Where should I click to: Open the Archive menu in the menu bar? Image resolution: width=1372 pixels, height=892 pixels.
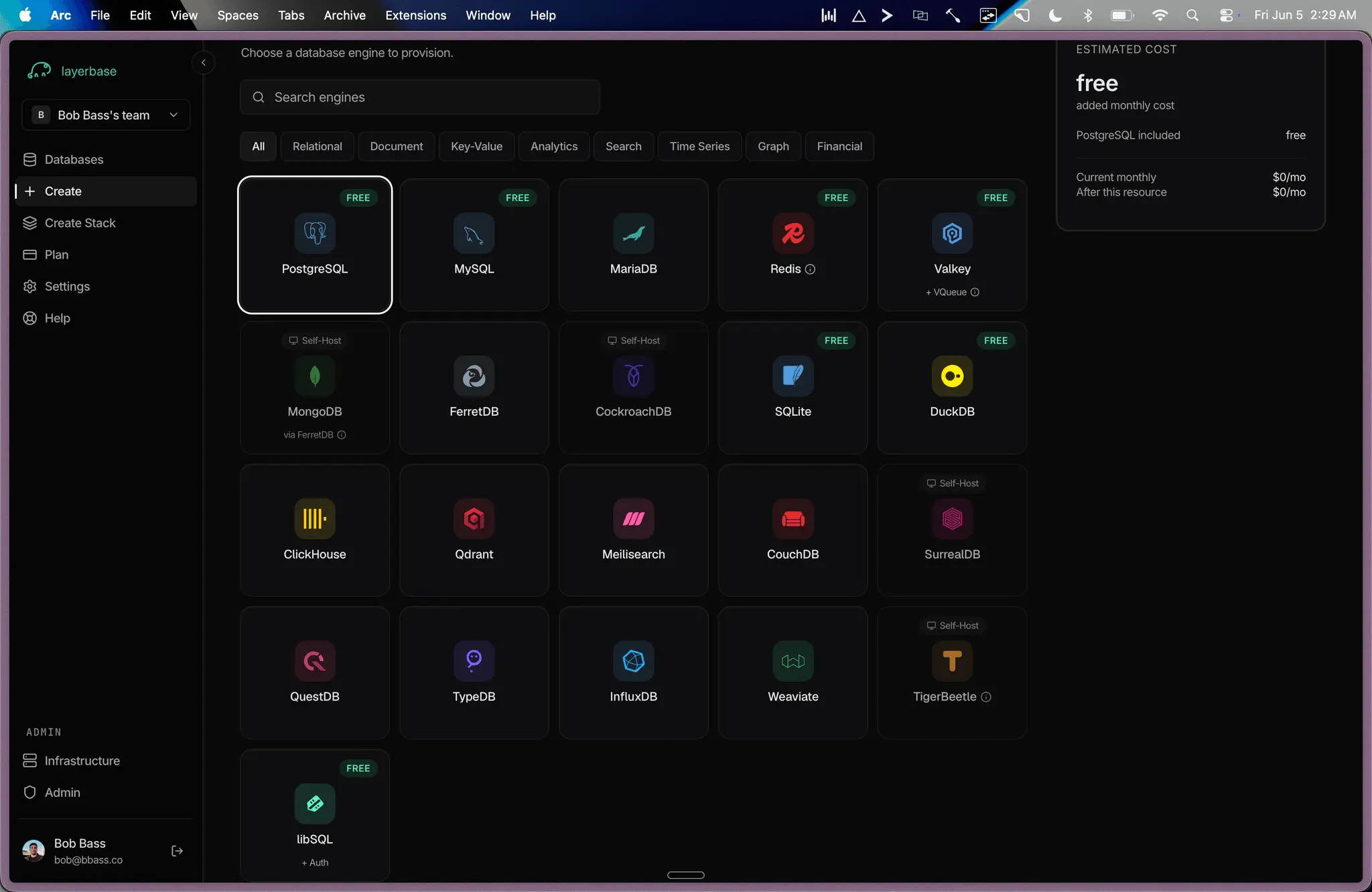pyautogui.click(x=344, y=15)
